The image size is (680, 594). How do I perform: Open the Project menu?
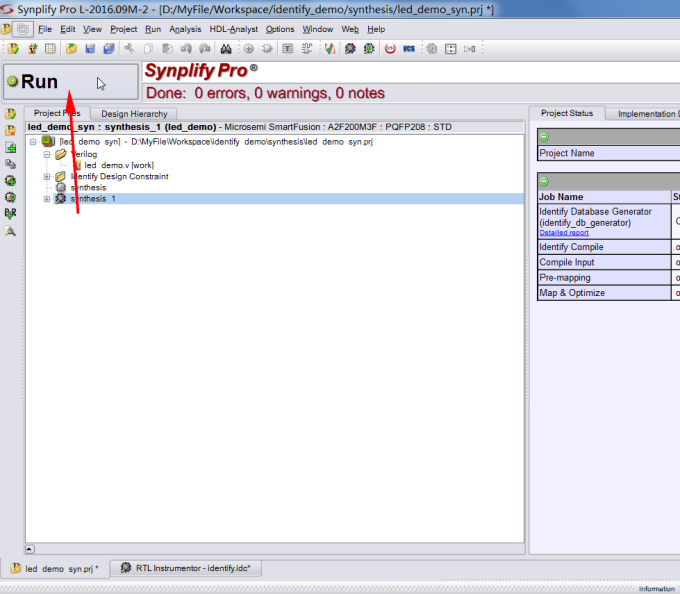(x=124, y=29)
